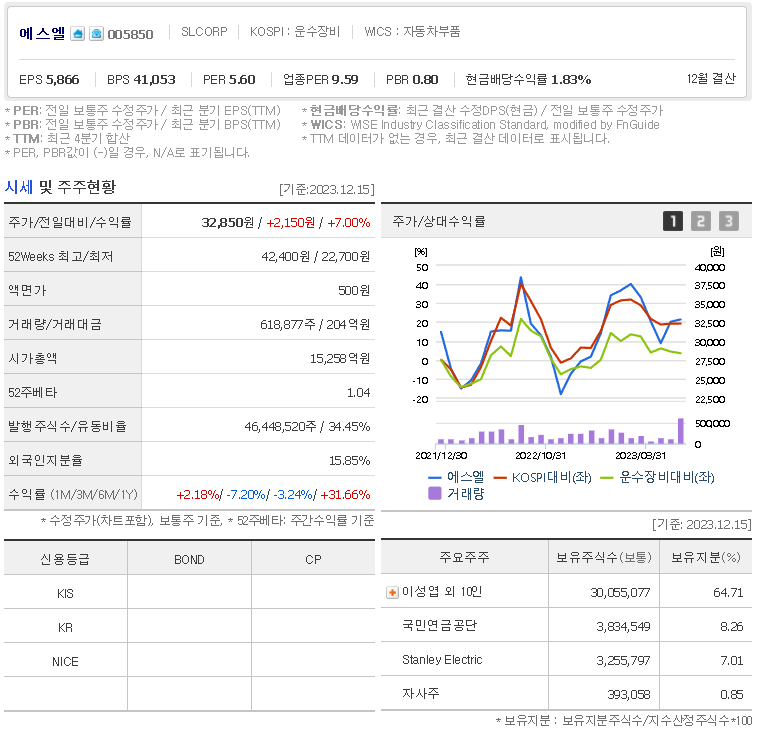Expand the 이성엽 외 10인 shareholder row
Screen dimensions: 763x734
click(x=392, y=592)
